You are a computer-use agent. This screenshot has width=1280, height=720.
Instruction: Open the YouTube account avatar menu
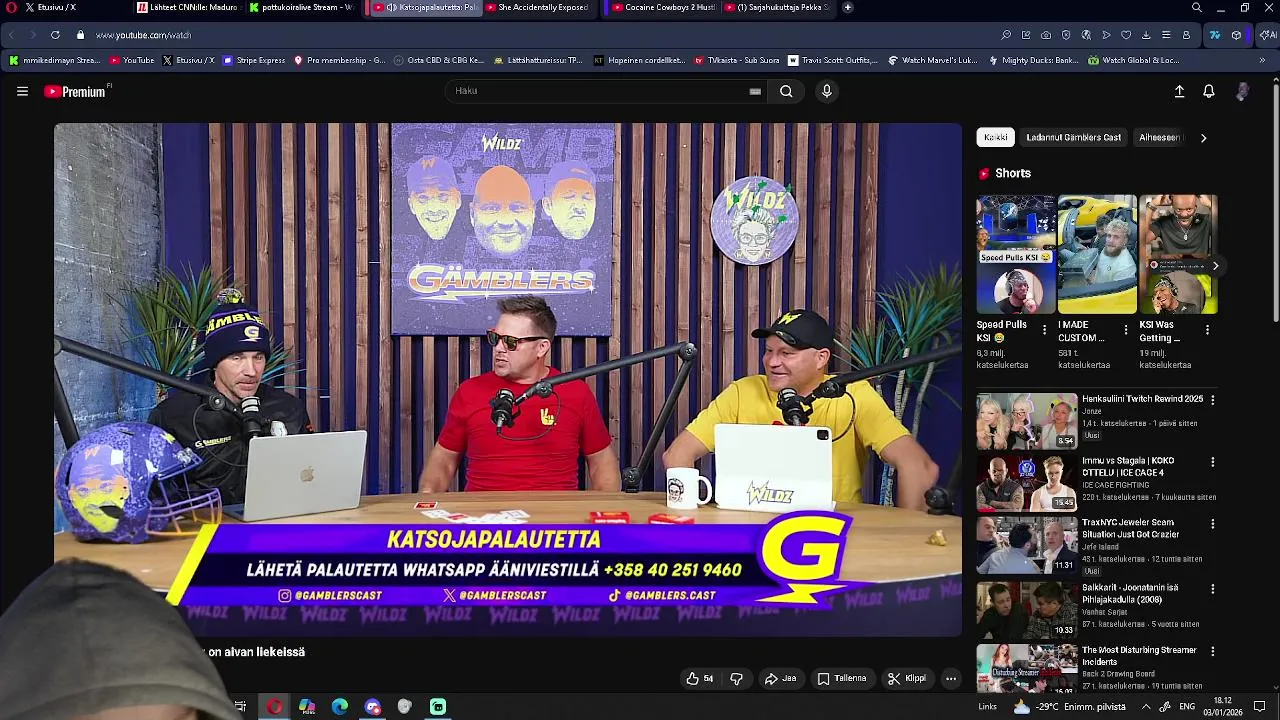[x=1242, y=91]
